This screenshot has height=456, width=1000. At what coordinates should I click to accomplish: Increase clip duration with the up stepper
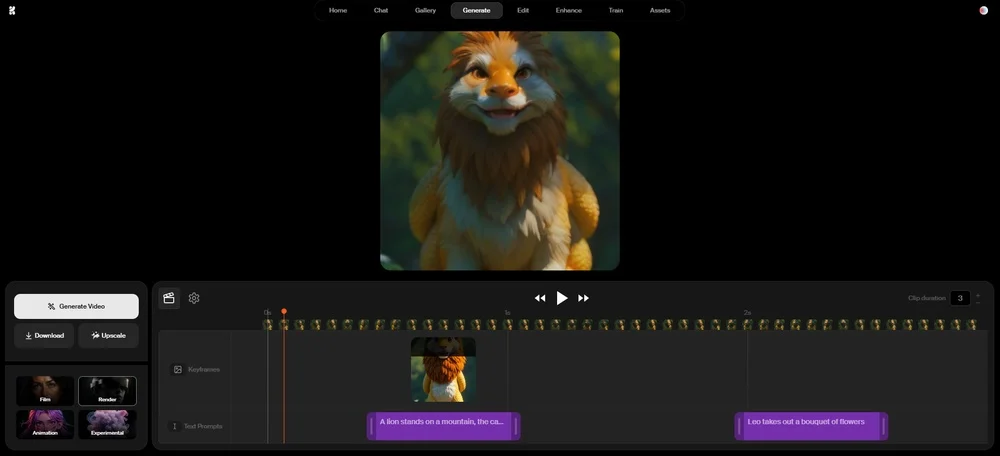[978, 294]
